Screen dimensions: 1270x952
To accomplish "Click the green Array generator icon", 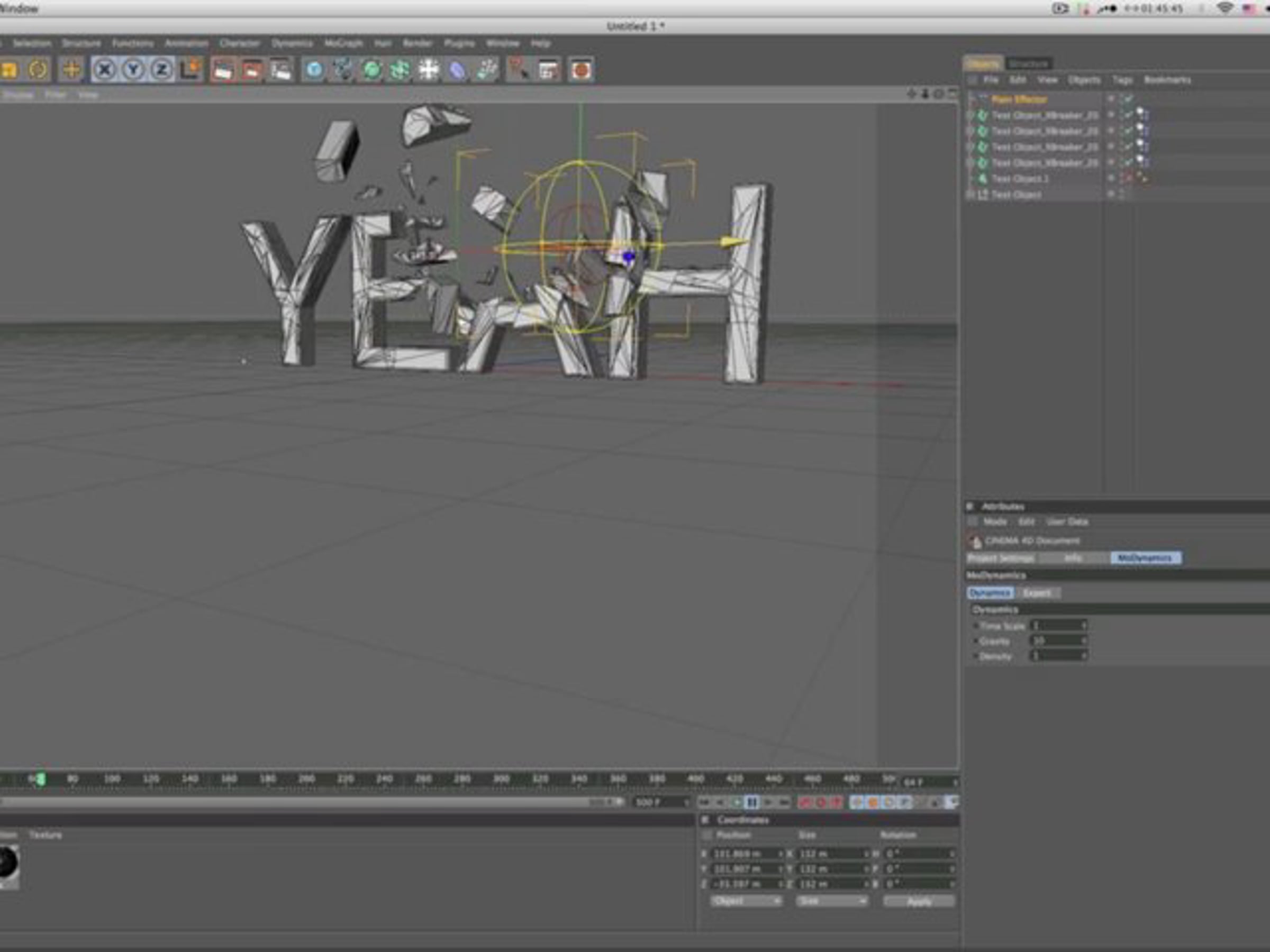I will pos(400,70).
